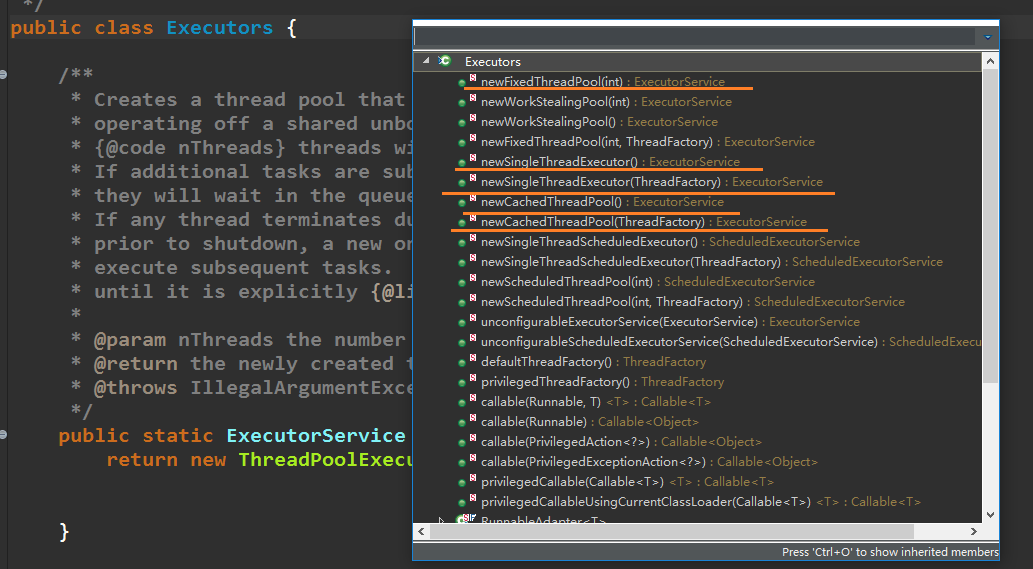This screenshot has height=569, width=1033.
Task: Select unconfigurableExecutorService(ExecutorService) entry
Action: coord(670,322)
